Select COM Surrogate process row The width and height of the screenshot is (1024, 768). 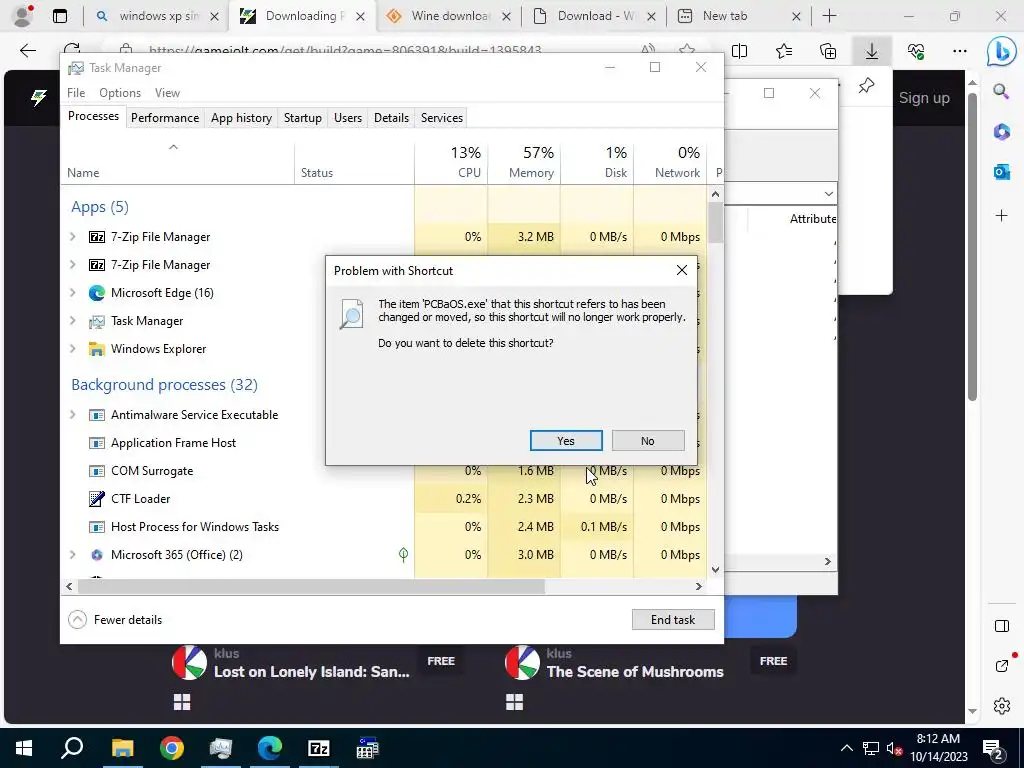tap(383, 471)
